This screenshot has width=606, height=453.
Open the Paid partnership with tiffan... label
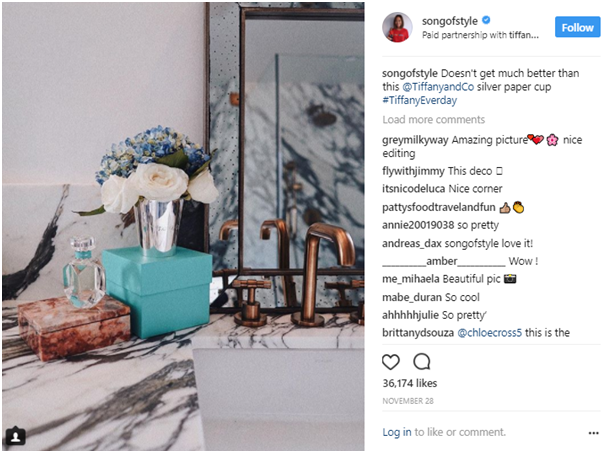[480, 35]
